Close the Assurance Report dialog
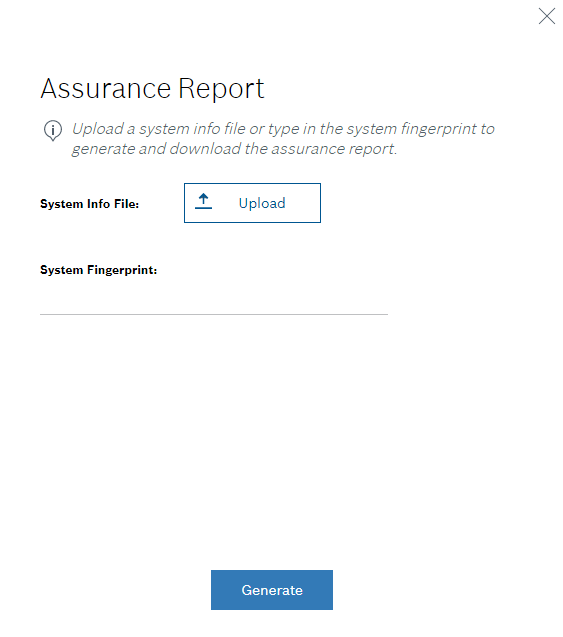Viewport: 563px width, 637px height. [546, 16]
